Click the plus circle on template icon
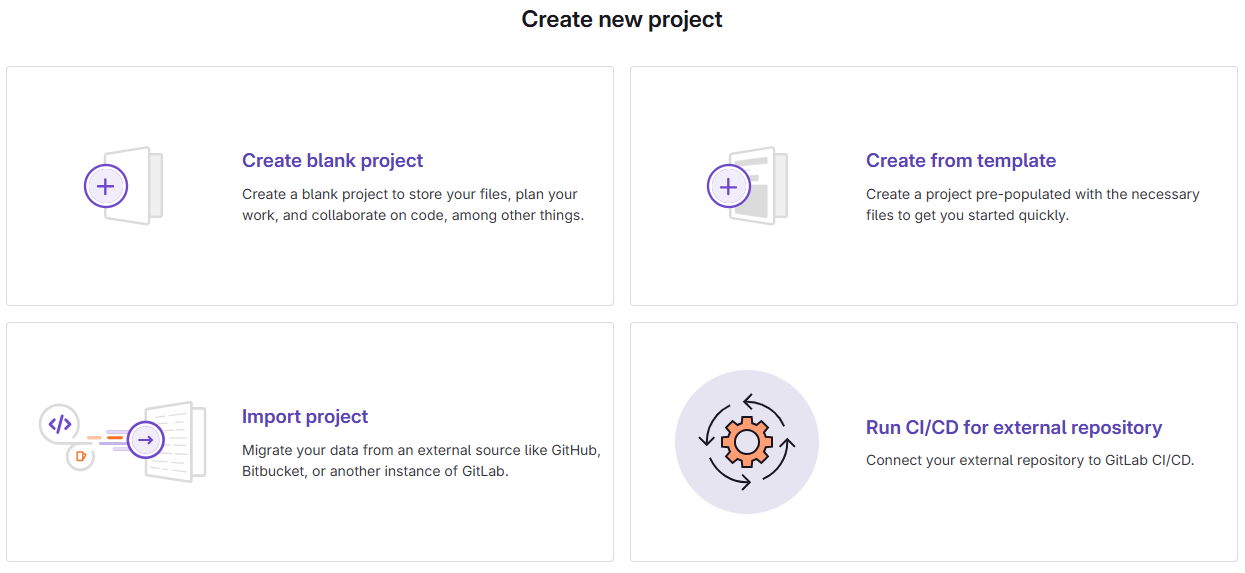Viewport: 1245px width, 573px height. (x=729, y=186)
